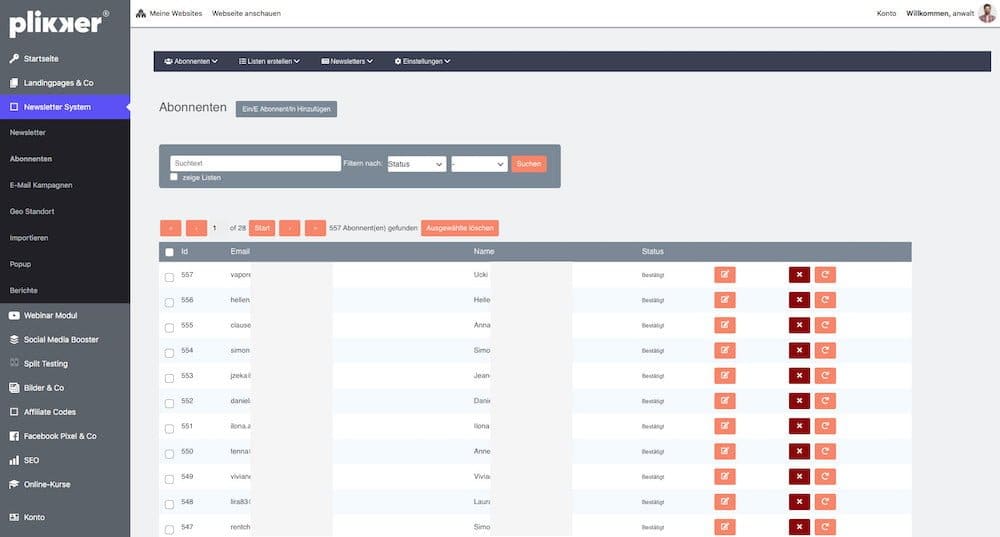1000x537 pixels.
Task: Click the last-page pagination button
Action: click(x=315, y=228)
